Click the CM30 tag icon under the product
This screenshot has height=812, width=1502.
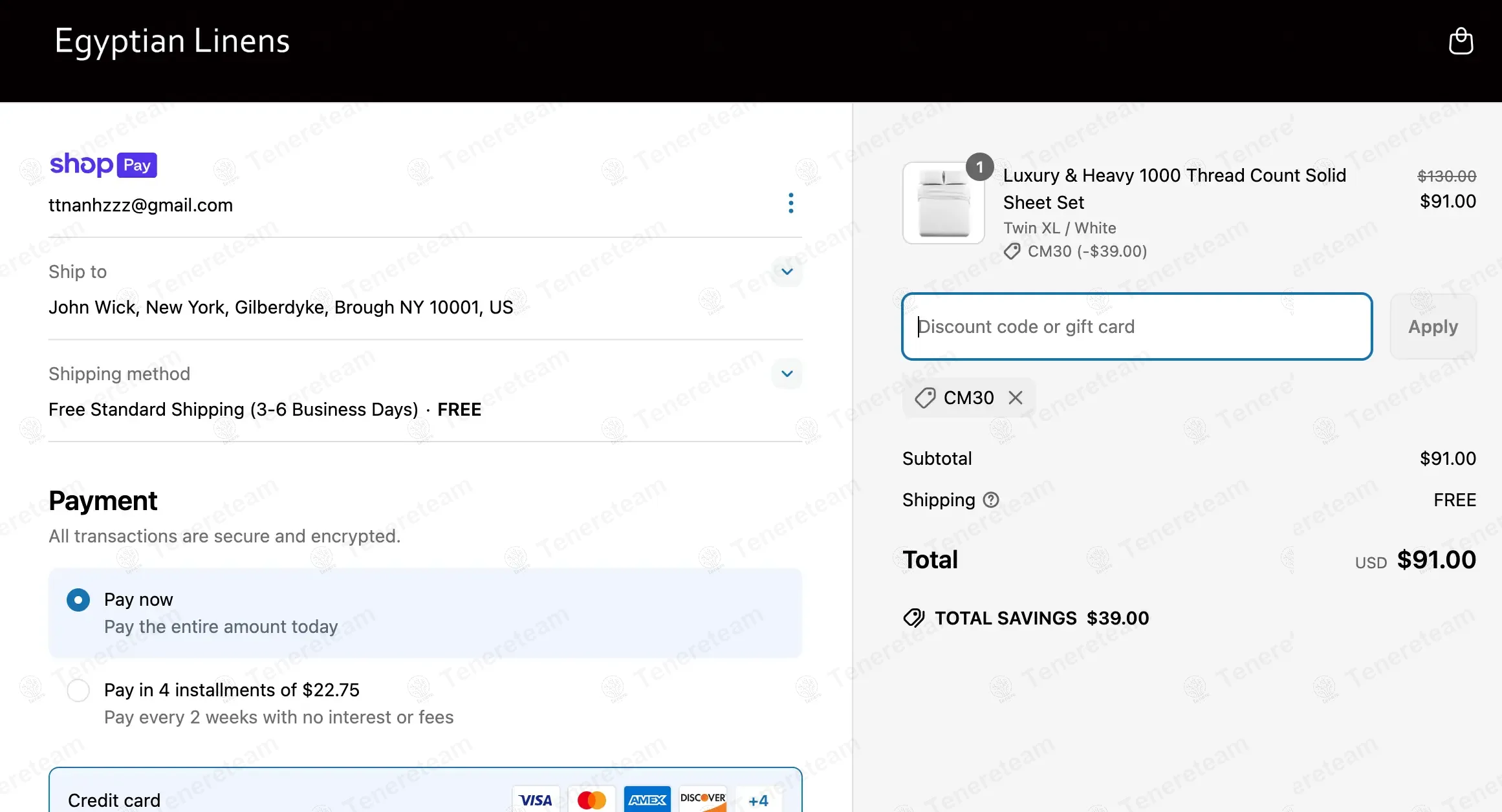[1012, 251]
